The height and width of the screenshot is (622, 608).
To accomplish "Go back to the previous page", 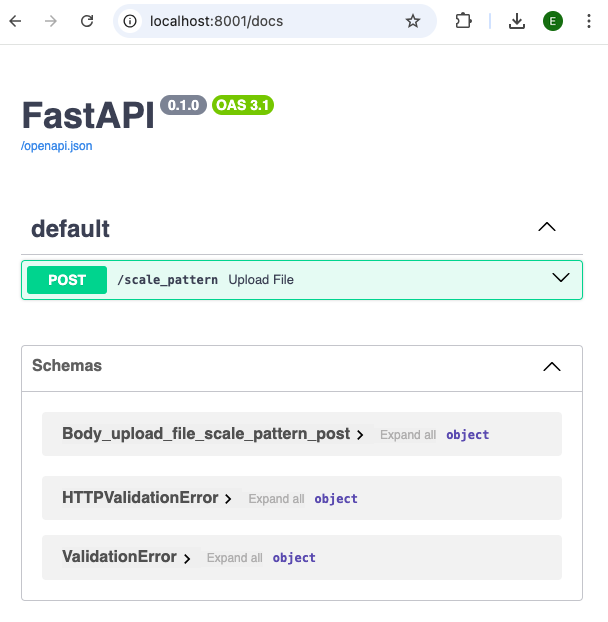I will [x=15, y=21].
